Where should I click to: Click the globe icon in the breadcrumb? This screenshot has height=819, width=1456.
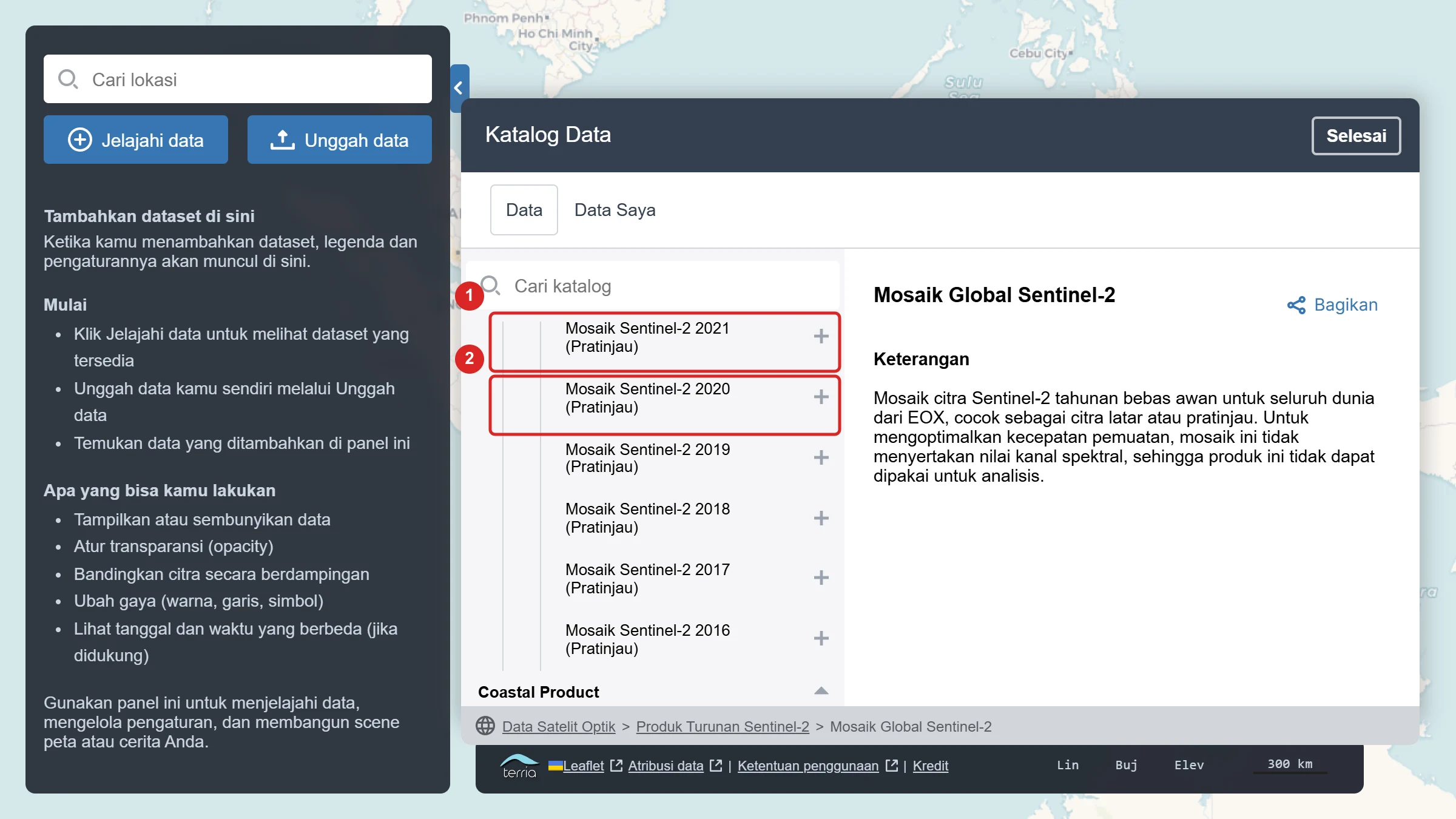[485, 726]
